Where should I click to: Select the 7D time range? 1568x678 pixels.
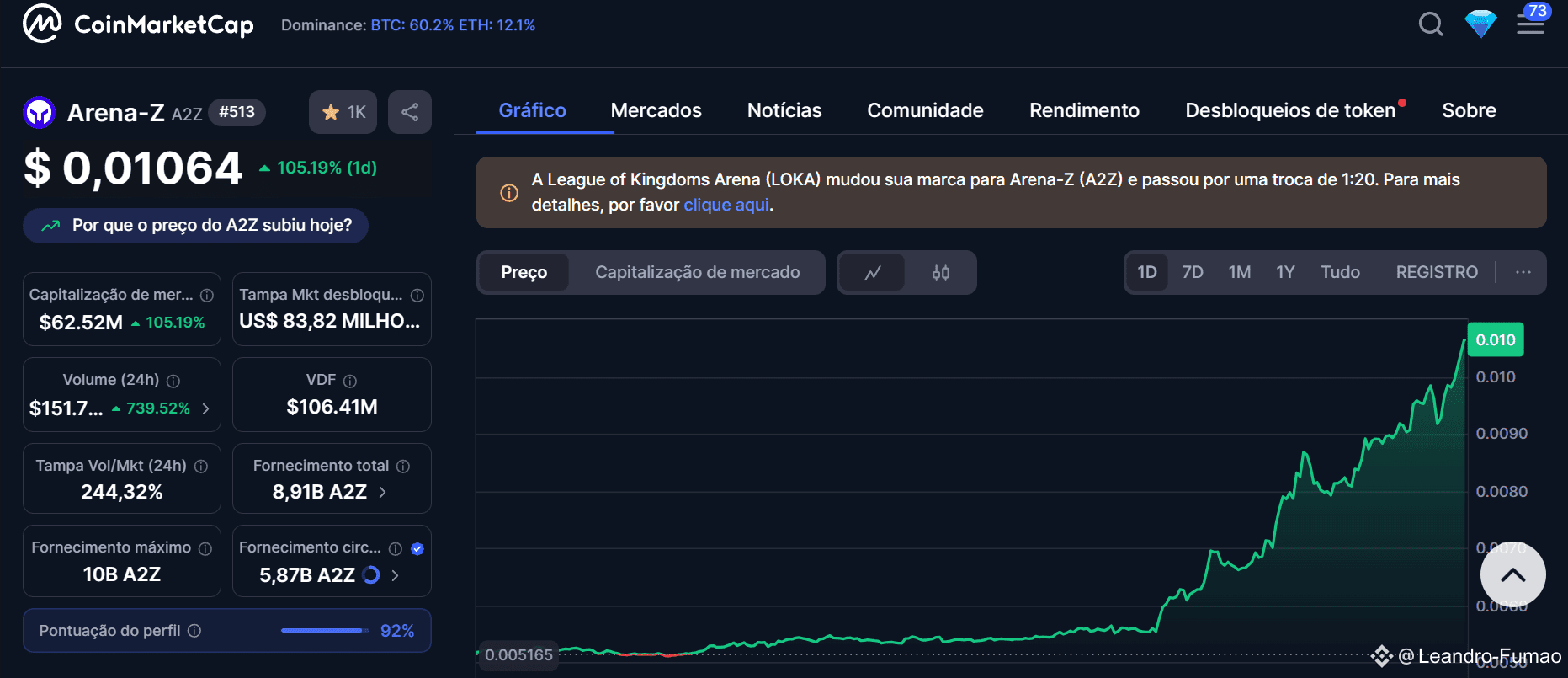(x=1193, y=272)
